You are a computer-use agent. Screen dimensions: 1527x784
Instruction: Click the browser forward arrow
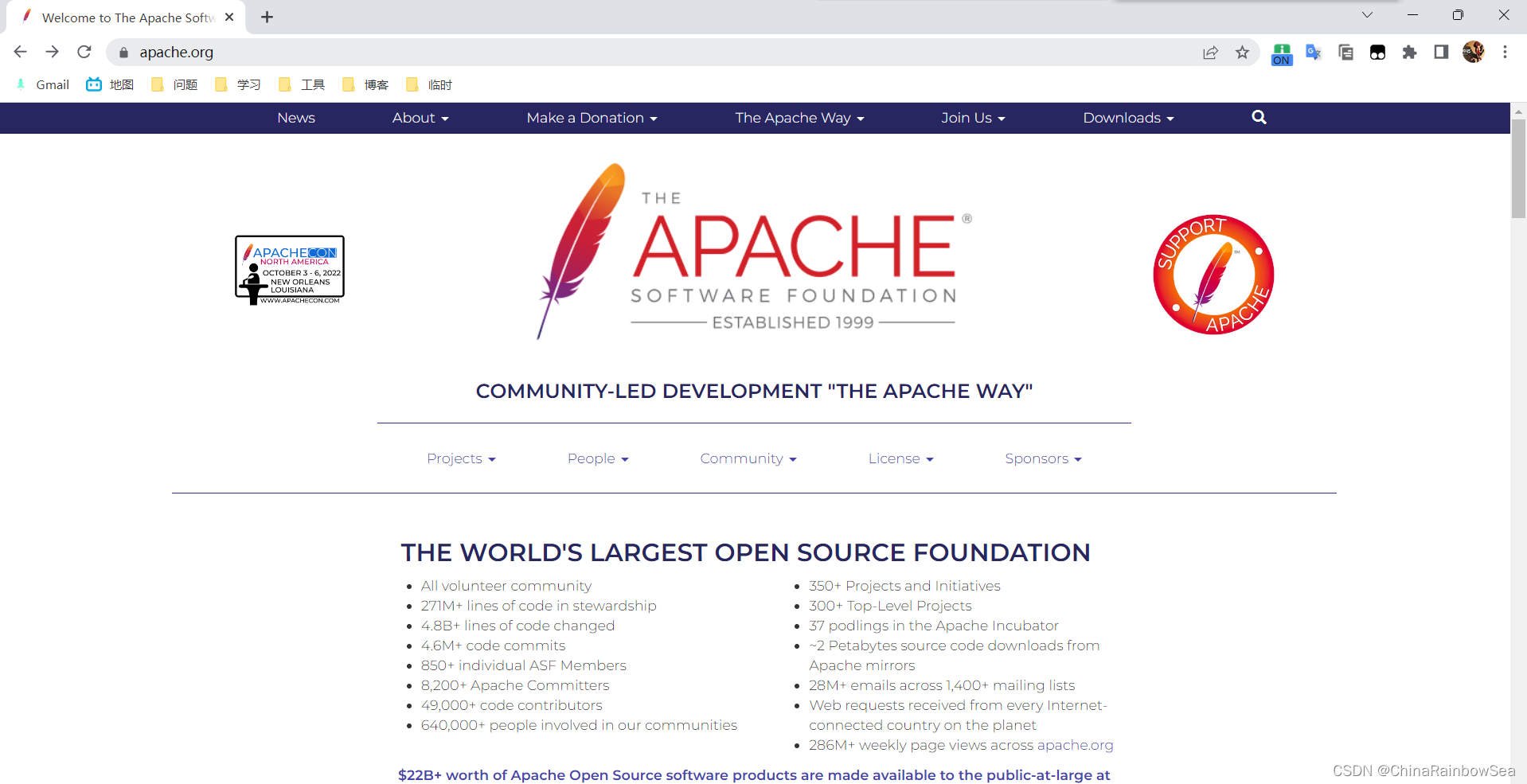point(53,52)
